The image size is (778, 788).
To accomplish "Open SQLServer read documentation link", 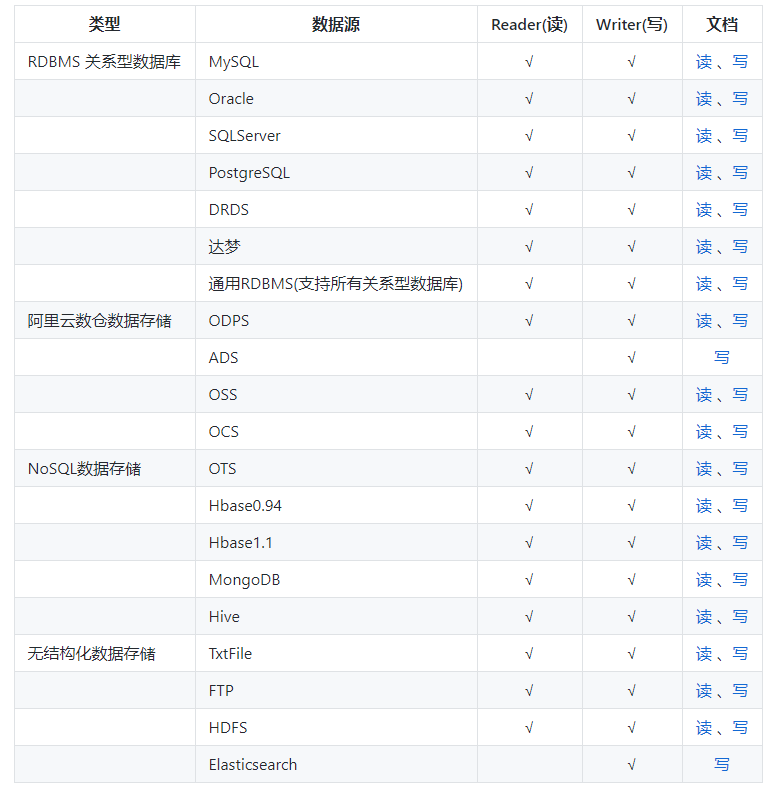I will click(x=704, y=136).
